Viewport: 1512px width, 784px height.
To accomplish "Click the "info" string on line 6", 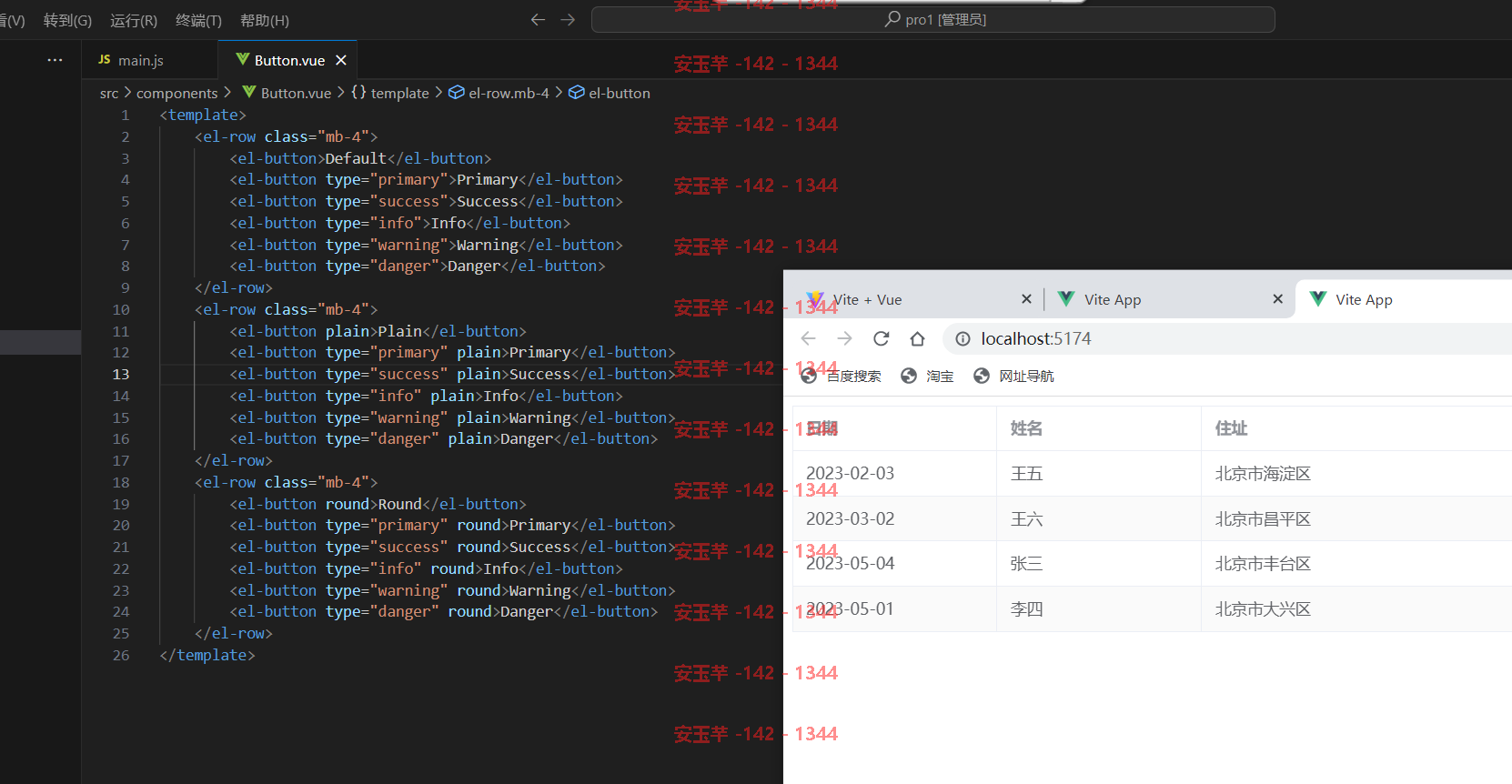I will 396,223.
